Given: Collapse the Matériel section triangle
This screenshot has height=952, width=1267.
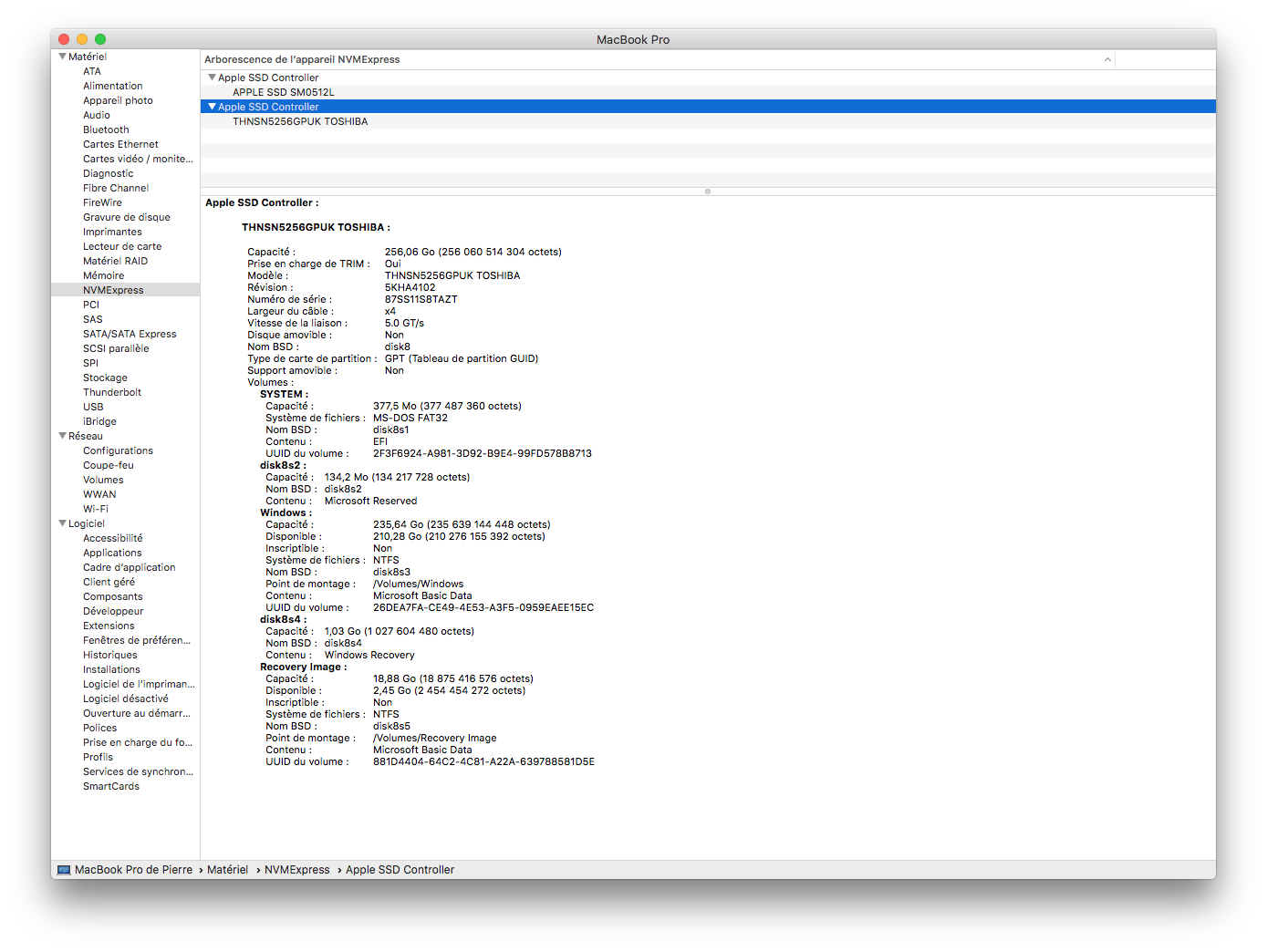Looking at the screenshot, I should click(x=62, y=57).
